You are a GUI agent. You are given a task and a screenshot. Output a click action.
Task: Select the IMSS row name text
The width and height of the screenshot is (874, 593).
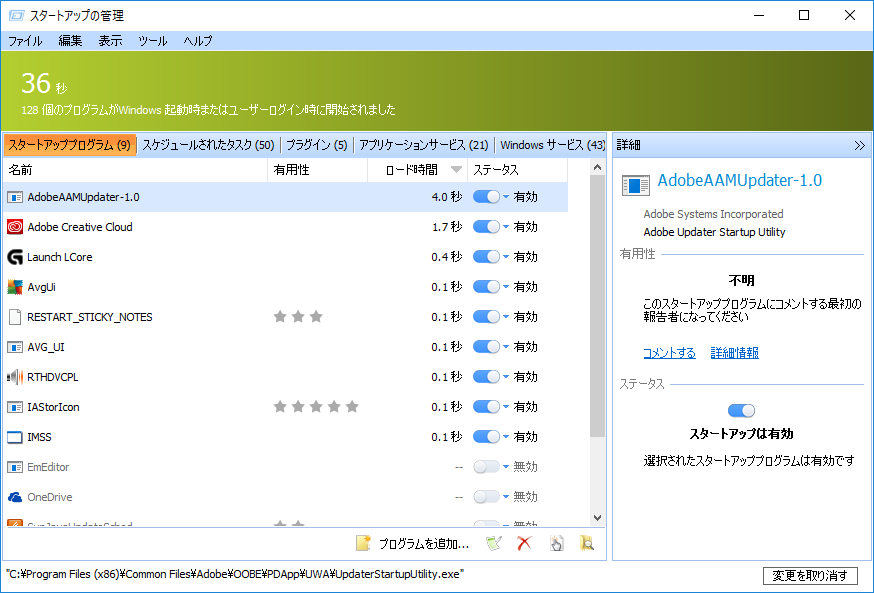click(40, 438)
